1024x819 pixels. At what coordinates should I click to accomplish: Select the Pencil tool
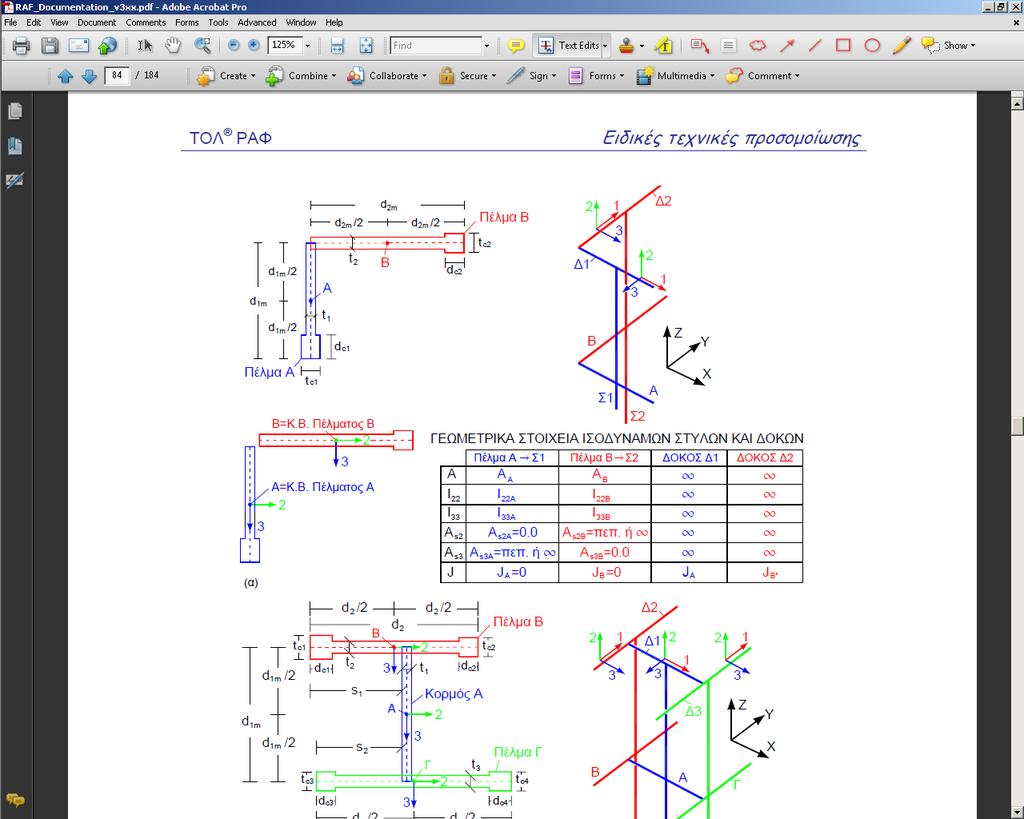pos(902,46)
